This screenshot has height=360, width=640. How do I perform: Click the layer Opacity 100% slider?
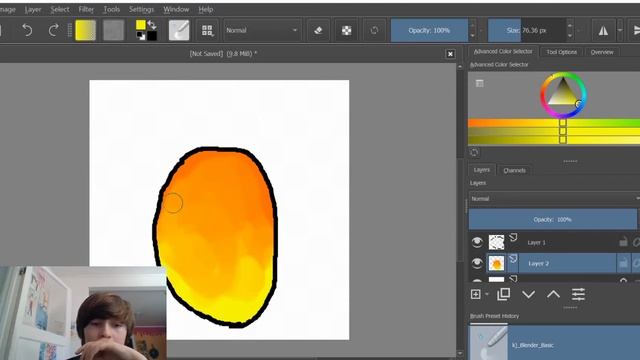tap(553, 220)
